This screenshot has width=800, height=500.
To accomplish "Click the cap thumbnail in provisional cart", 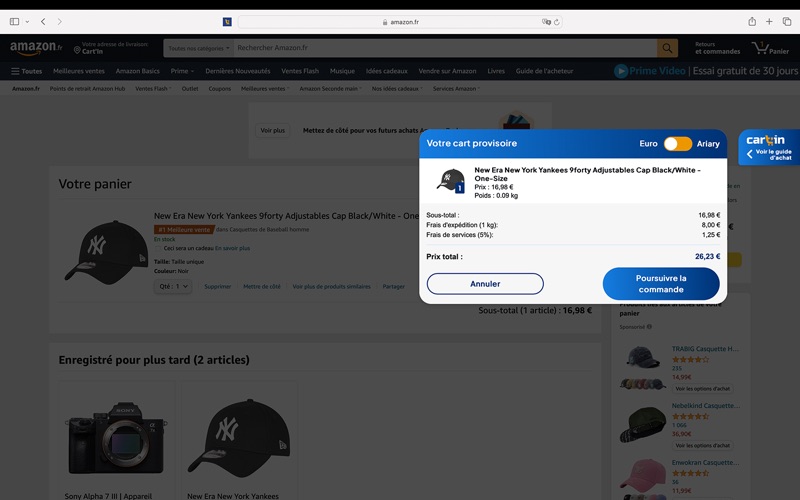I will [x=451, y=181].
